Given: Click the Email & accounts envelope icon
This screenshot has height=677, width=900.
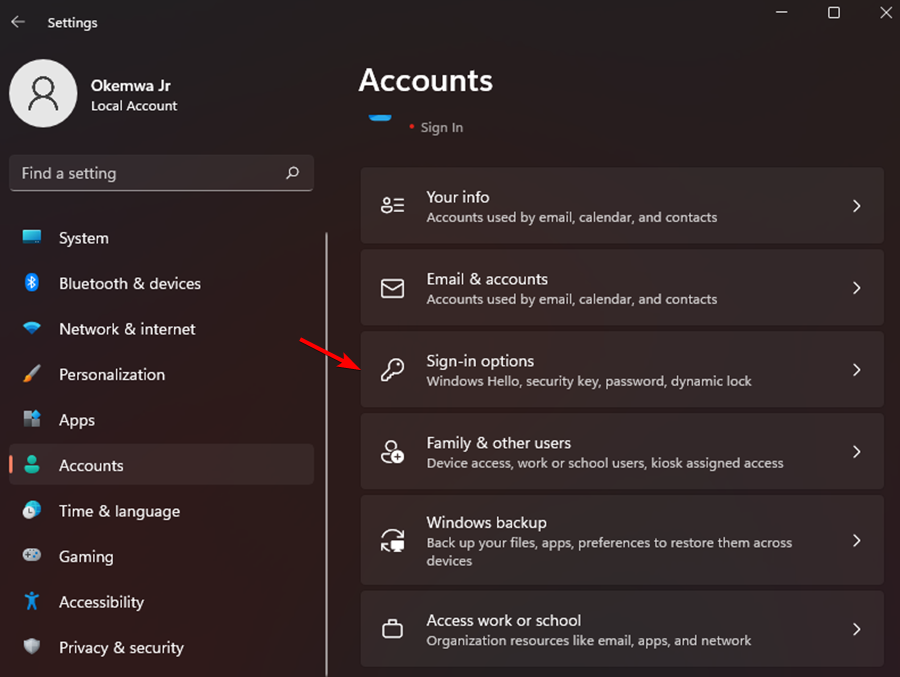Looking at the screenshot, I should [392, 288].
